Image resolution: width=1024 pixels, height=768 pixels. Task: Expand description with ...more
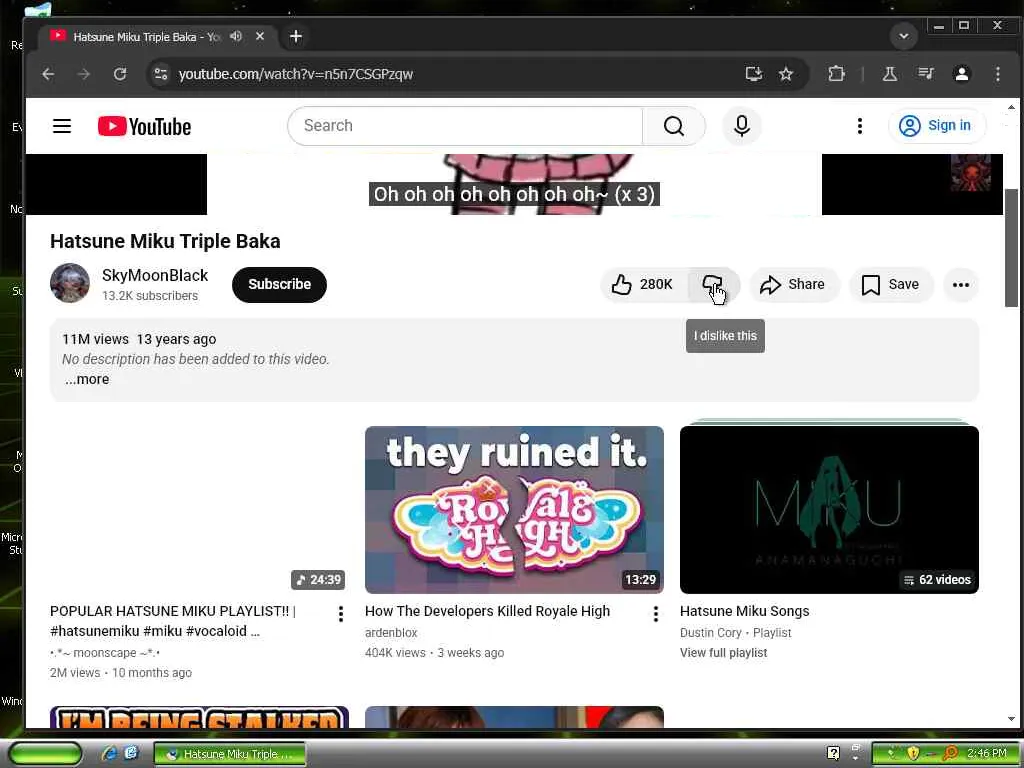87,379
